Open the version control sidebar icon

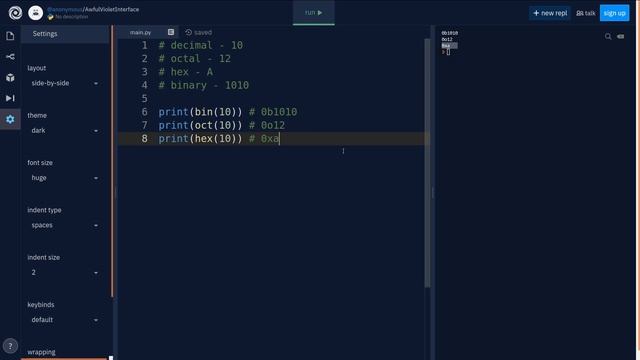coord(10,56)
